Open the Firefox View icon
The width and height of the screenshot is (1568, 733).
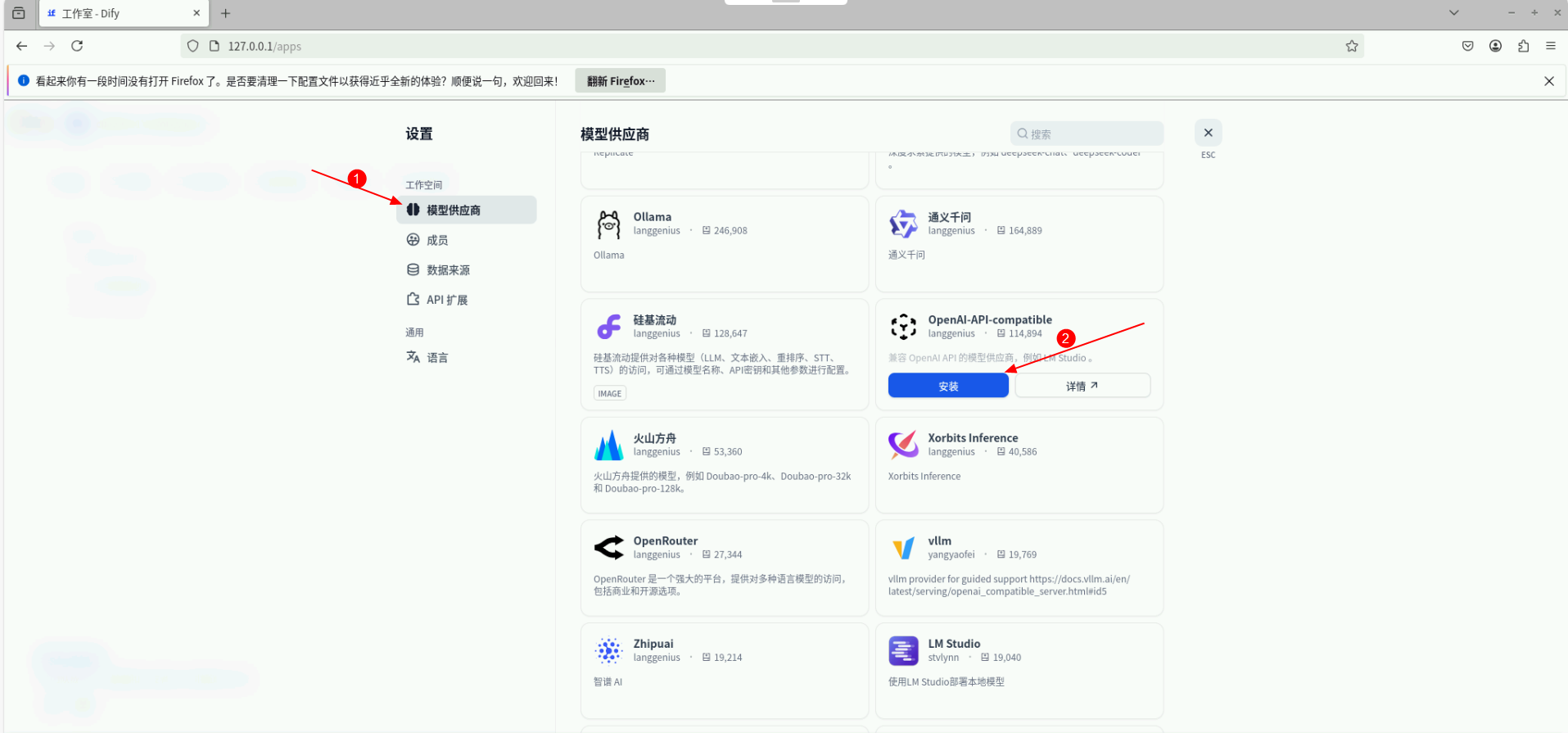[x=19, y=13]
